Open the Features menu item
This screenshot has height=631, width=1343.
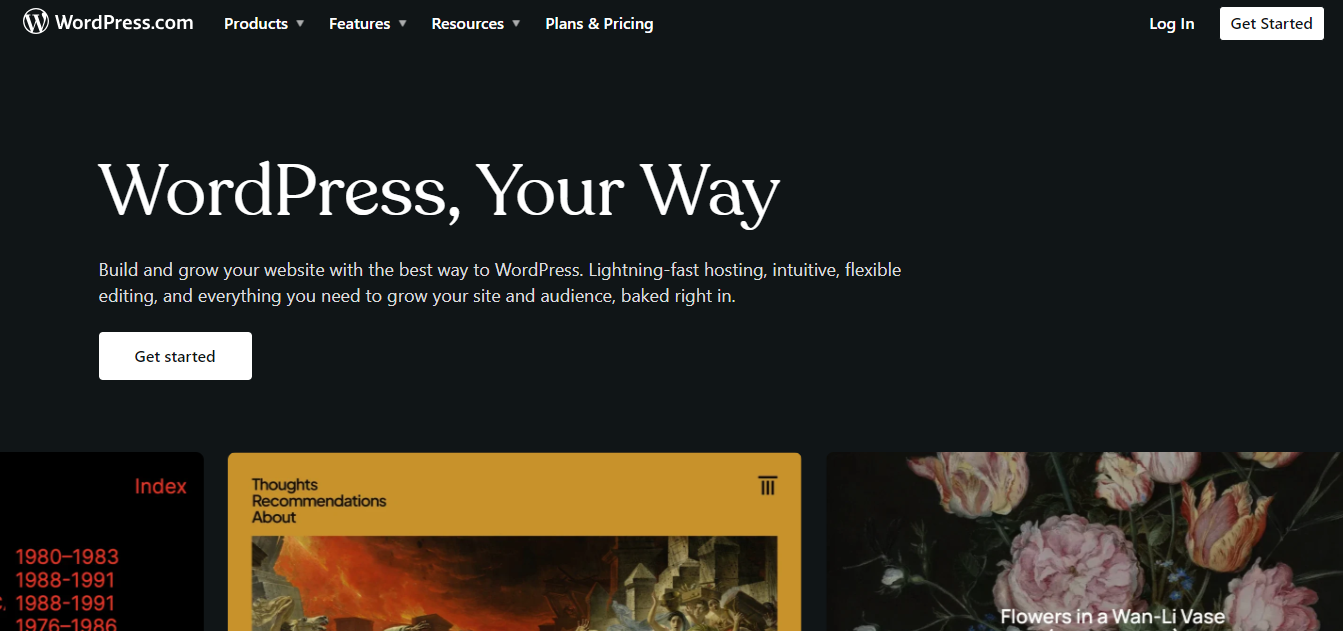click(x=360, y=23)
